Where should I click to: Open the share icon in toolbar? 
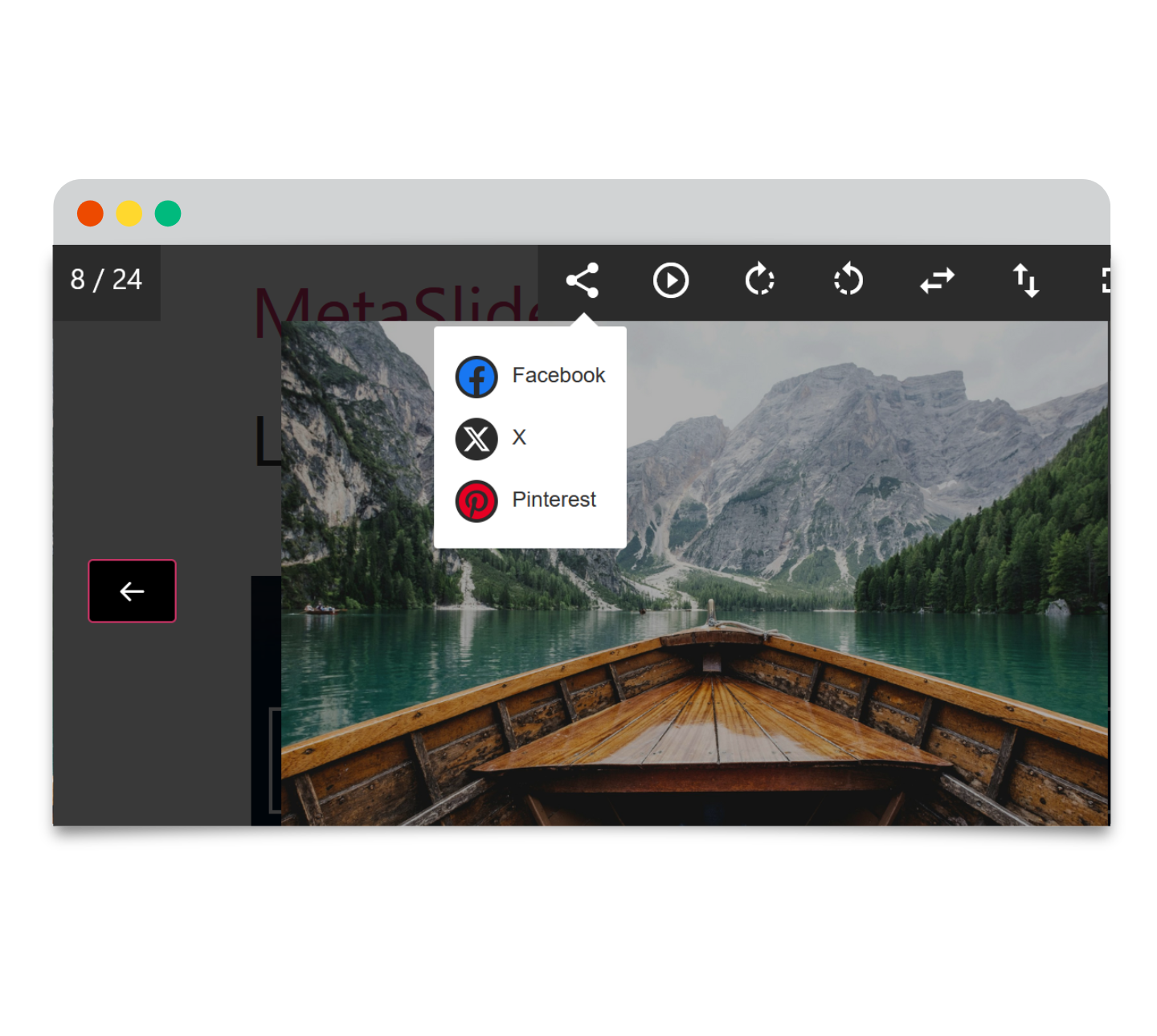coord(583,280)
